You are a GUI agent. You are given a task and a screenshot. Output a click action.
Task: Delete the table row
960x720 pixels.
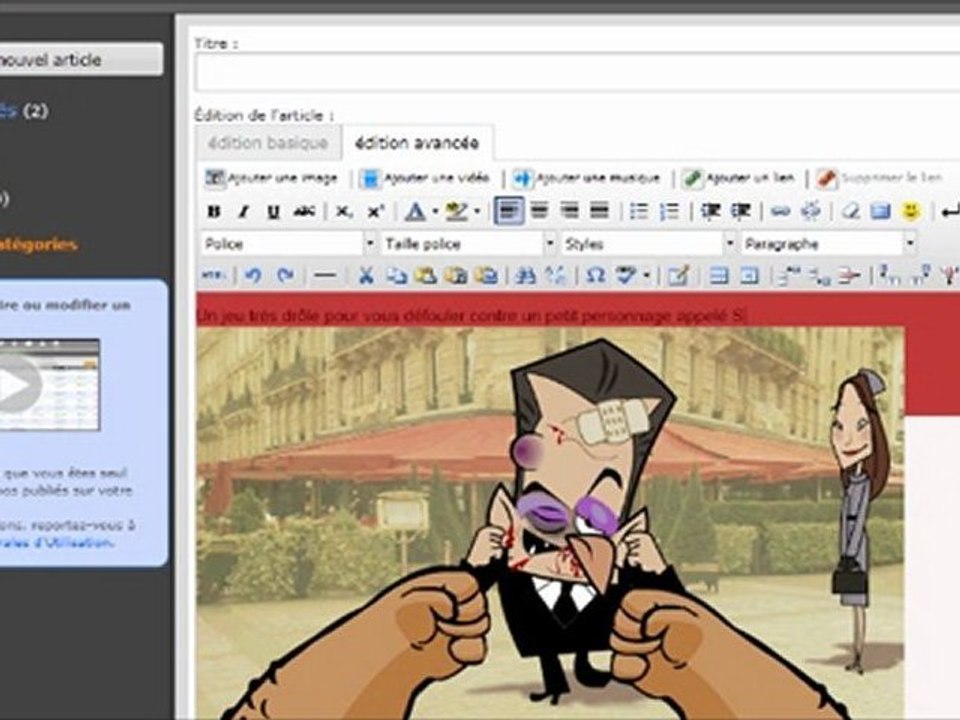(850, 276)
